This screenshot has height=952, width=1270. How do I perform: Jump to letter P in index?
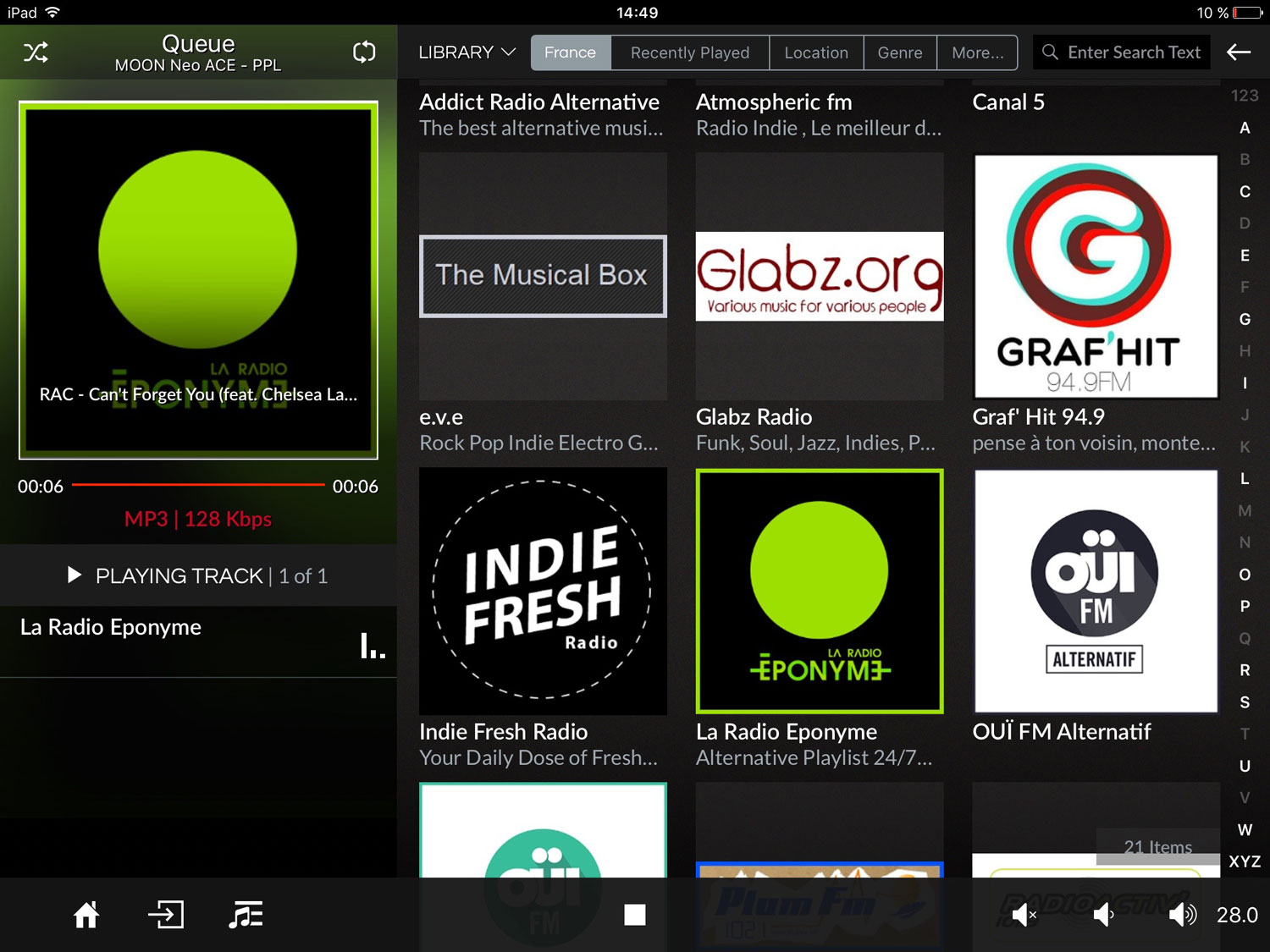tap(1245, 606)
